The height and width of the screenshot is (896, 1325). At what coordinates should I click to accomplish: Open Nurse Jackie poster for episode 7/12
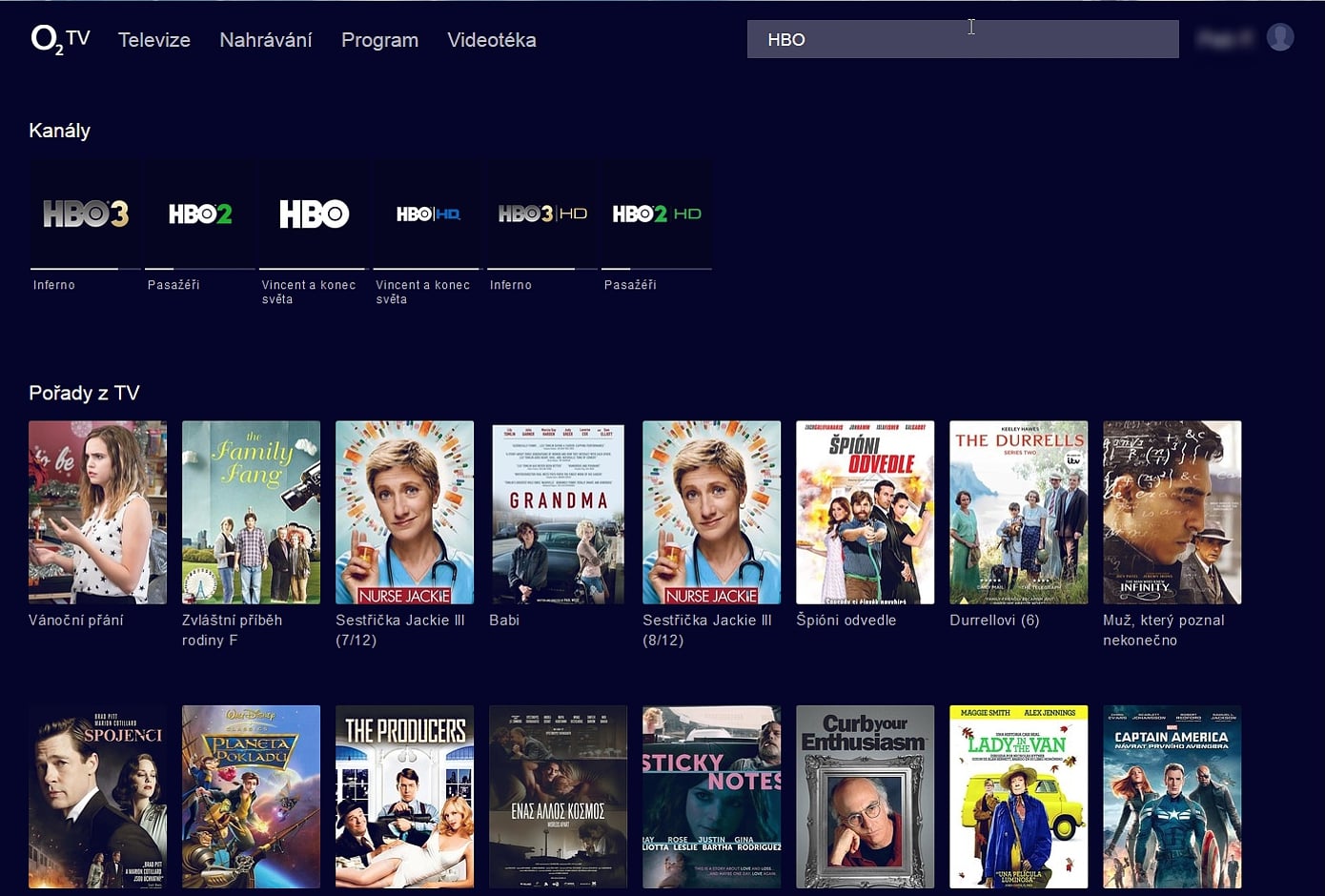[x=404, y=513]
